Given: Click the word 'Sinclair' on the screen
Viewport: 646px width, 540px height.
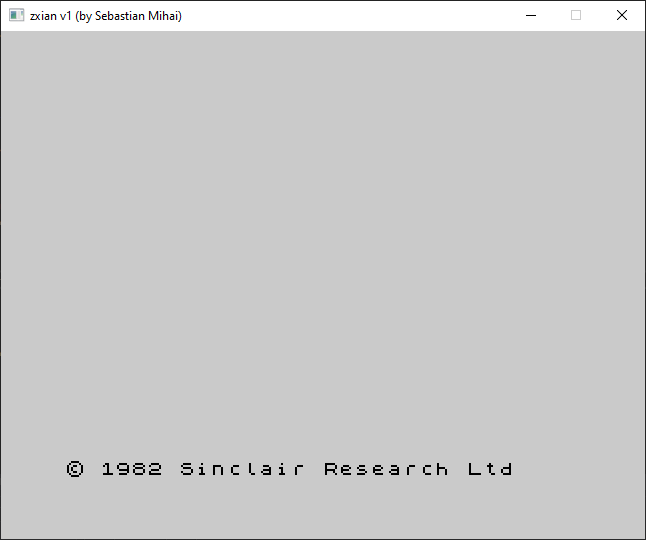Looking at the screenshot, I should click(242, 469).
